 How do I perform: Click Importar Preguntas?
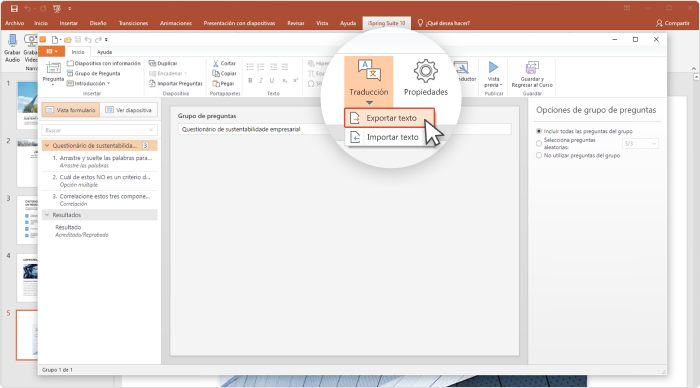point(175,83)
